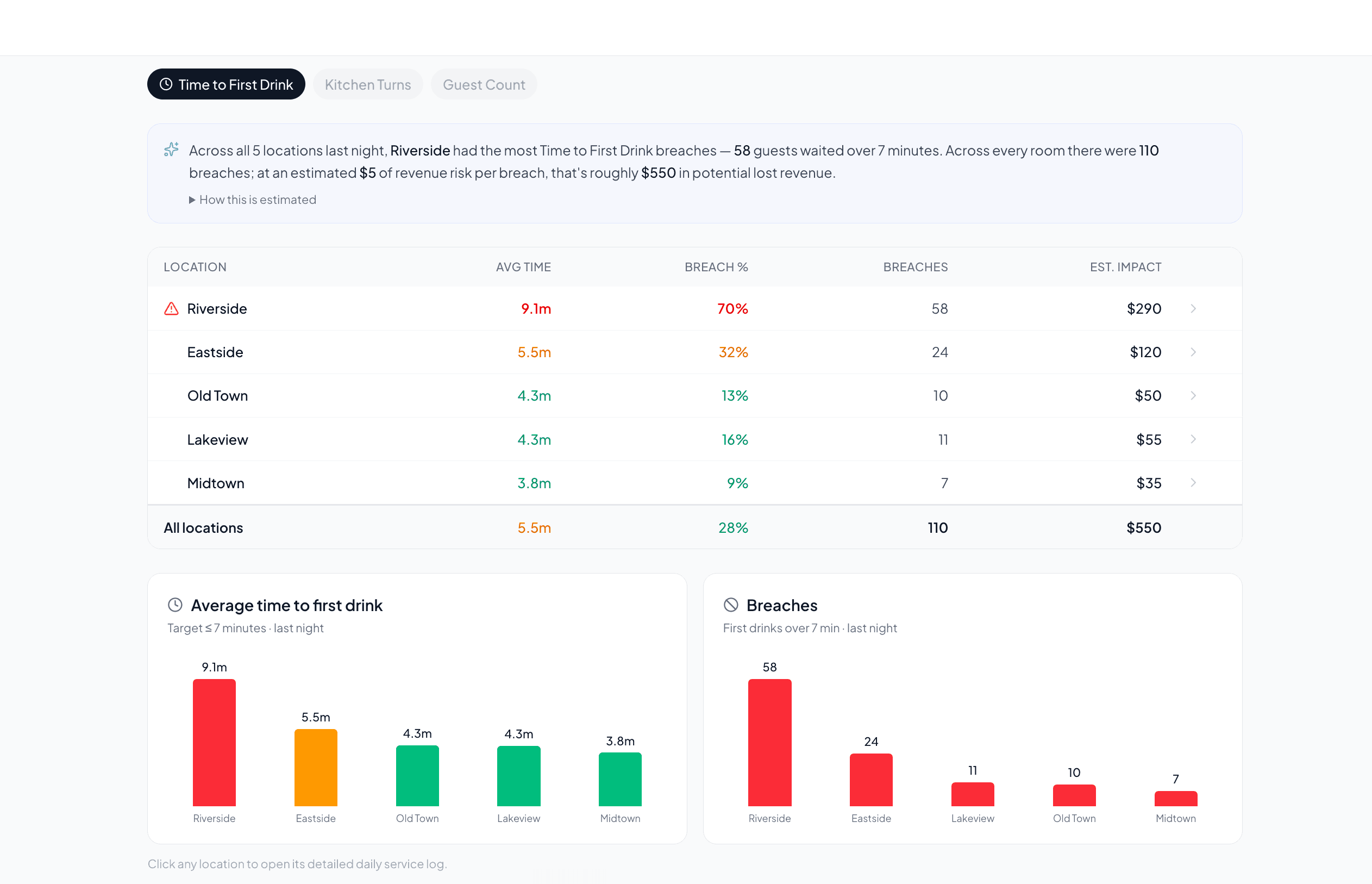Select the Time to First Drink tab
The width and height of the screenshot is (1372, 884).
point(226,84)
